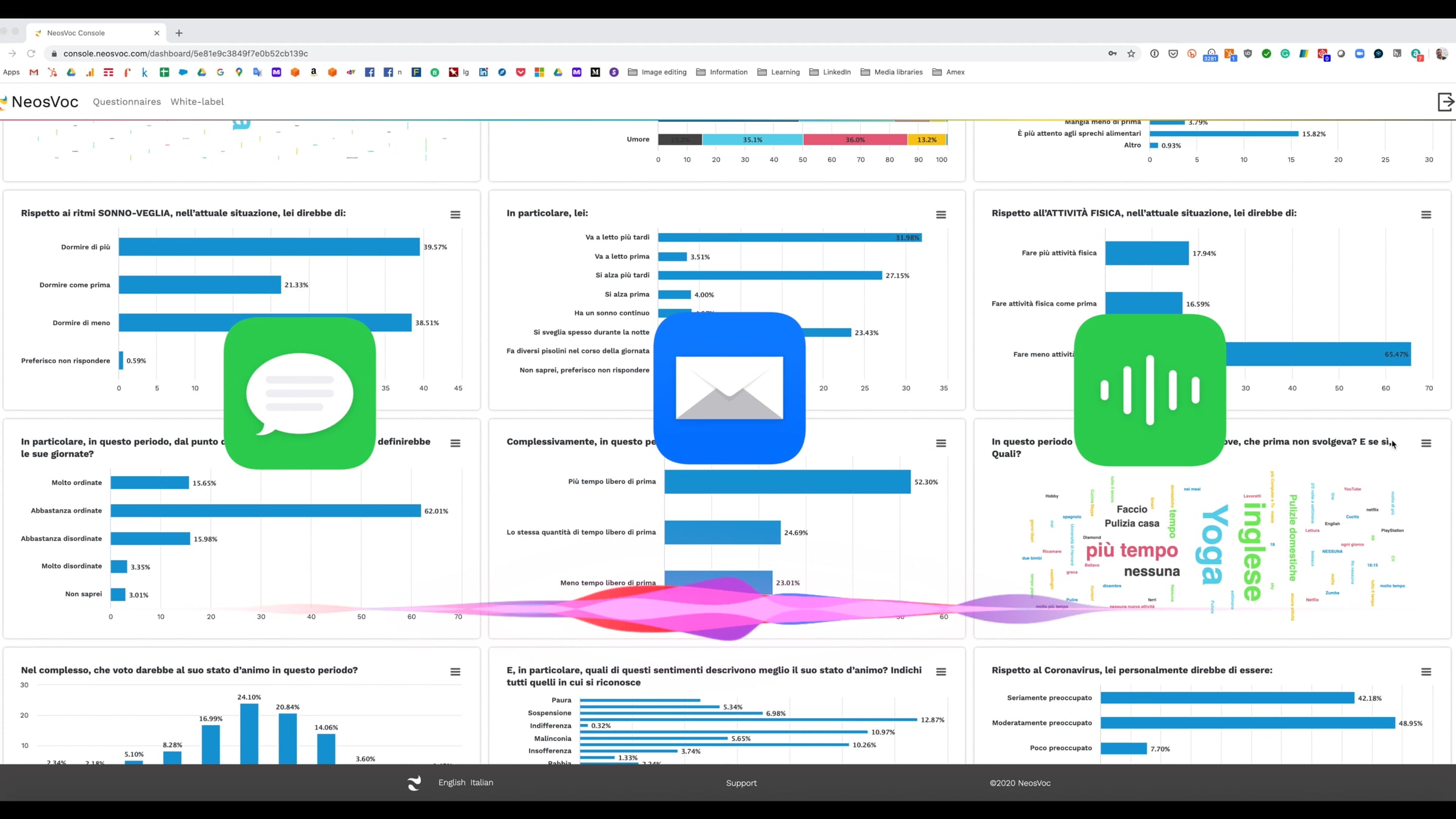Viewport: 1456px width, 819px height.
Task: Select the NeosVoc Console browser tab
Action: 97,33
